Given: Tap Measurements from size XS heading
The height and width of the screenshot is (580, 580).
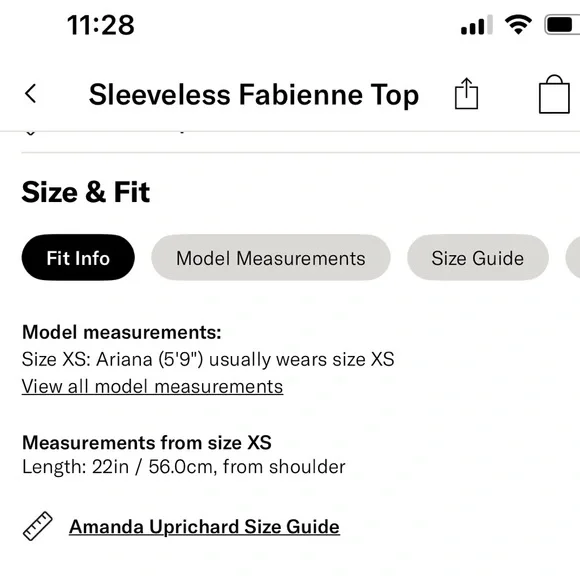Looking at the screenshot, I should [x=147, y=442].
